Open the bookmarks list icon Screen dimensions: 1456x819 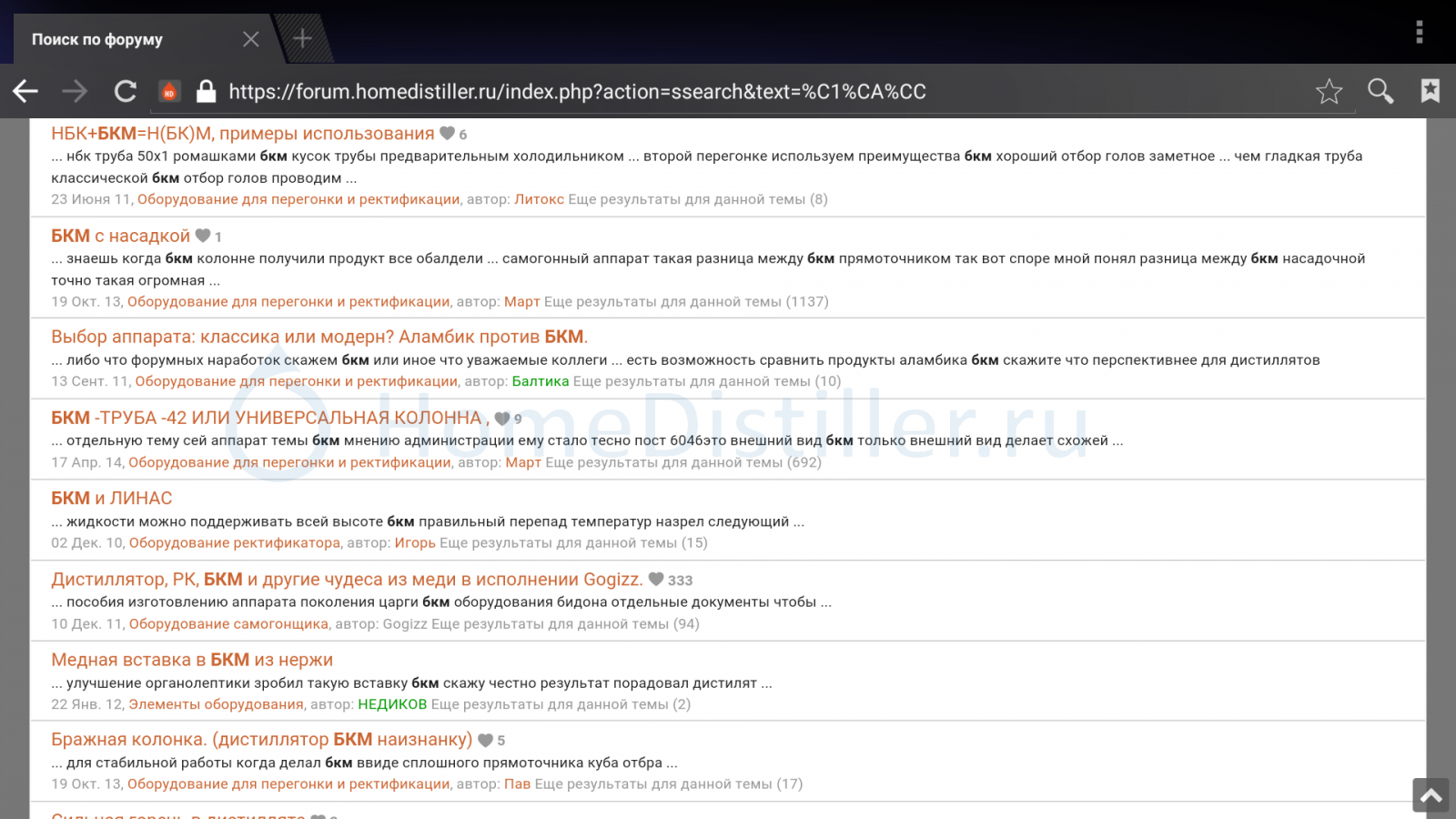[1430, 91]
